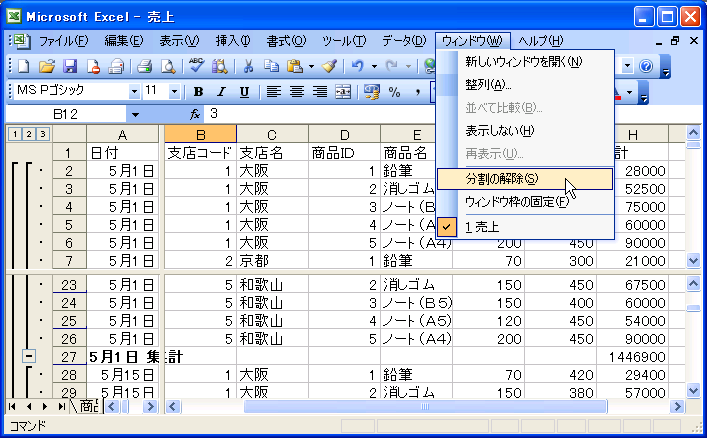Show outline level 2
This screenshot has width=707, height=438.
pos(29,134)
